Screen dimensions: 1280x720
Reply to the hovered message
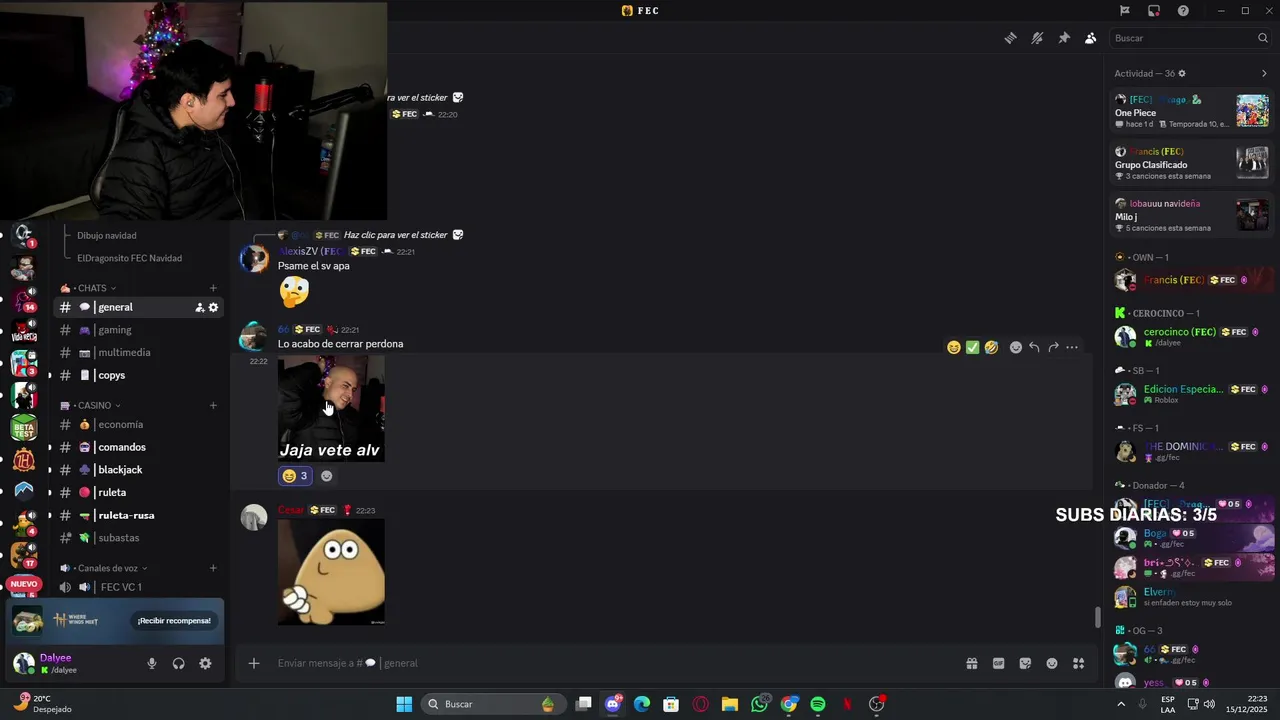(1034, 347)
